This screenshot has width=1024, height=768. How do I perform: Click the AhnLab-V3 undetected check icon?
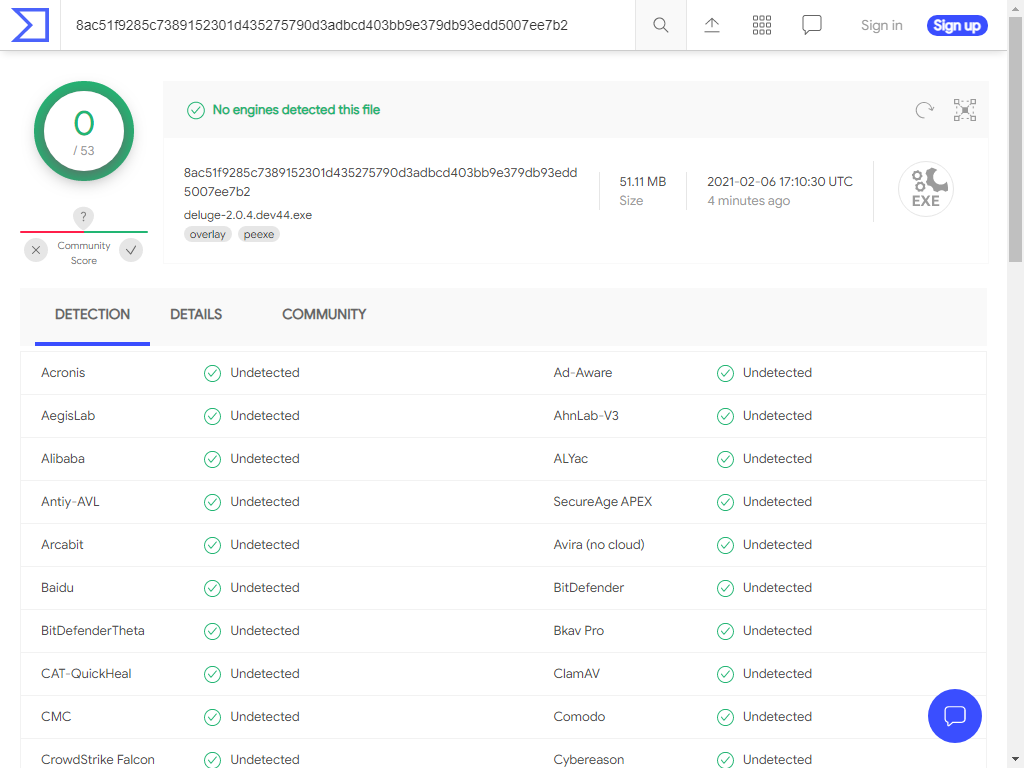725,416
